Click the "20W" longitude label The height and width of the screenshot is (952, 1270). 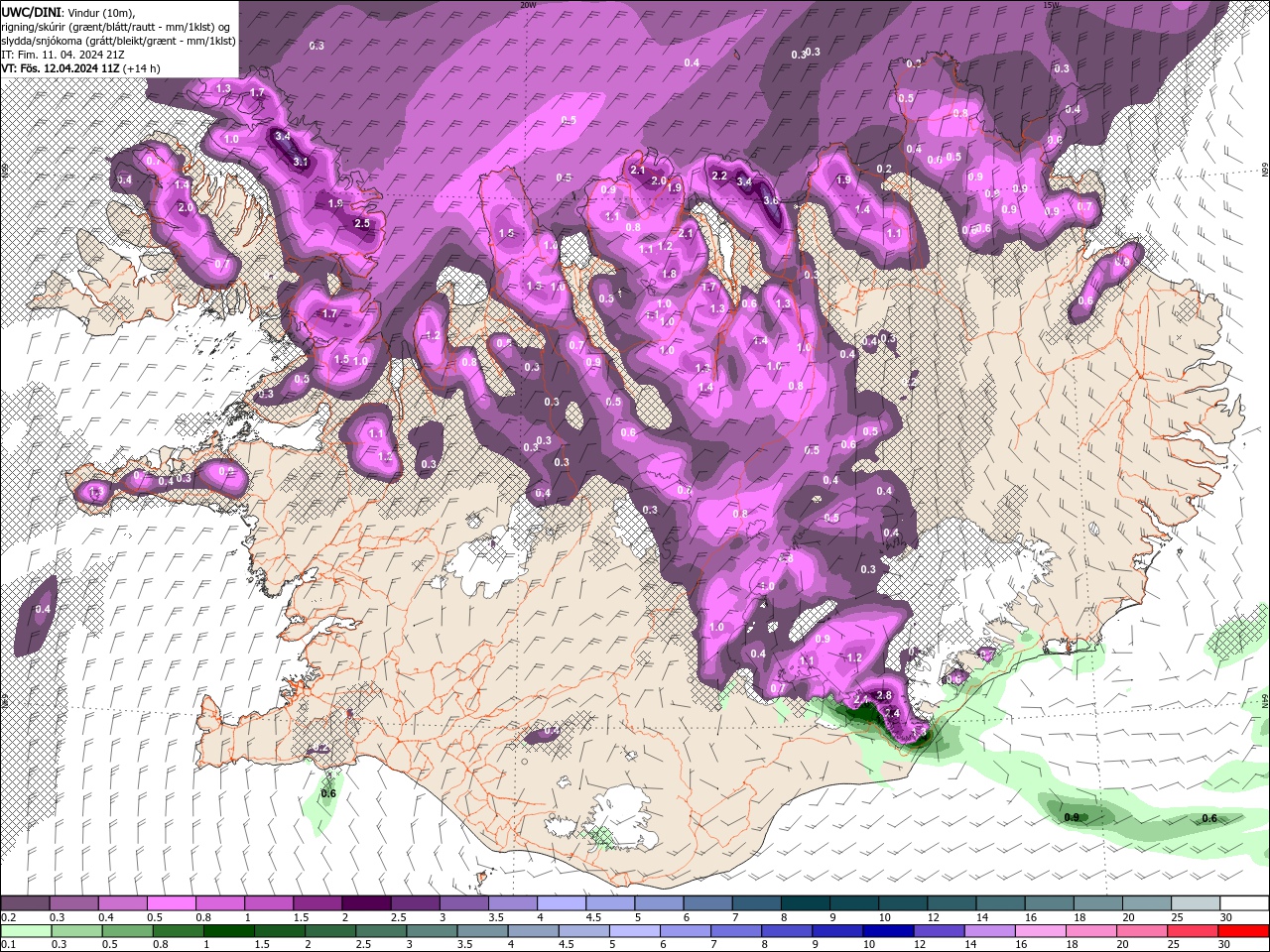(x=528, y=5)
